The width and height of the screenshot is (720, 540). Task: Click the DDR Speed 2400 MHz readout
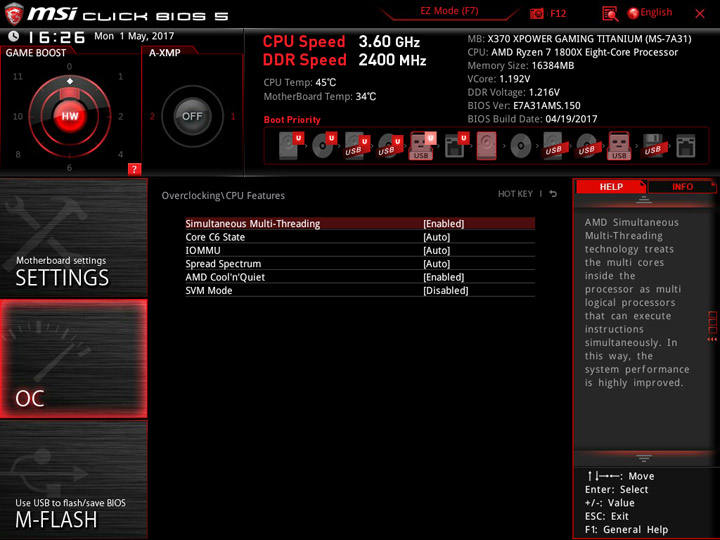click(x=344, y=60)
